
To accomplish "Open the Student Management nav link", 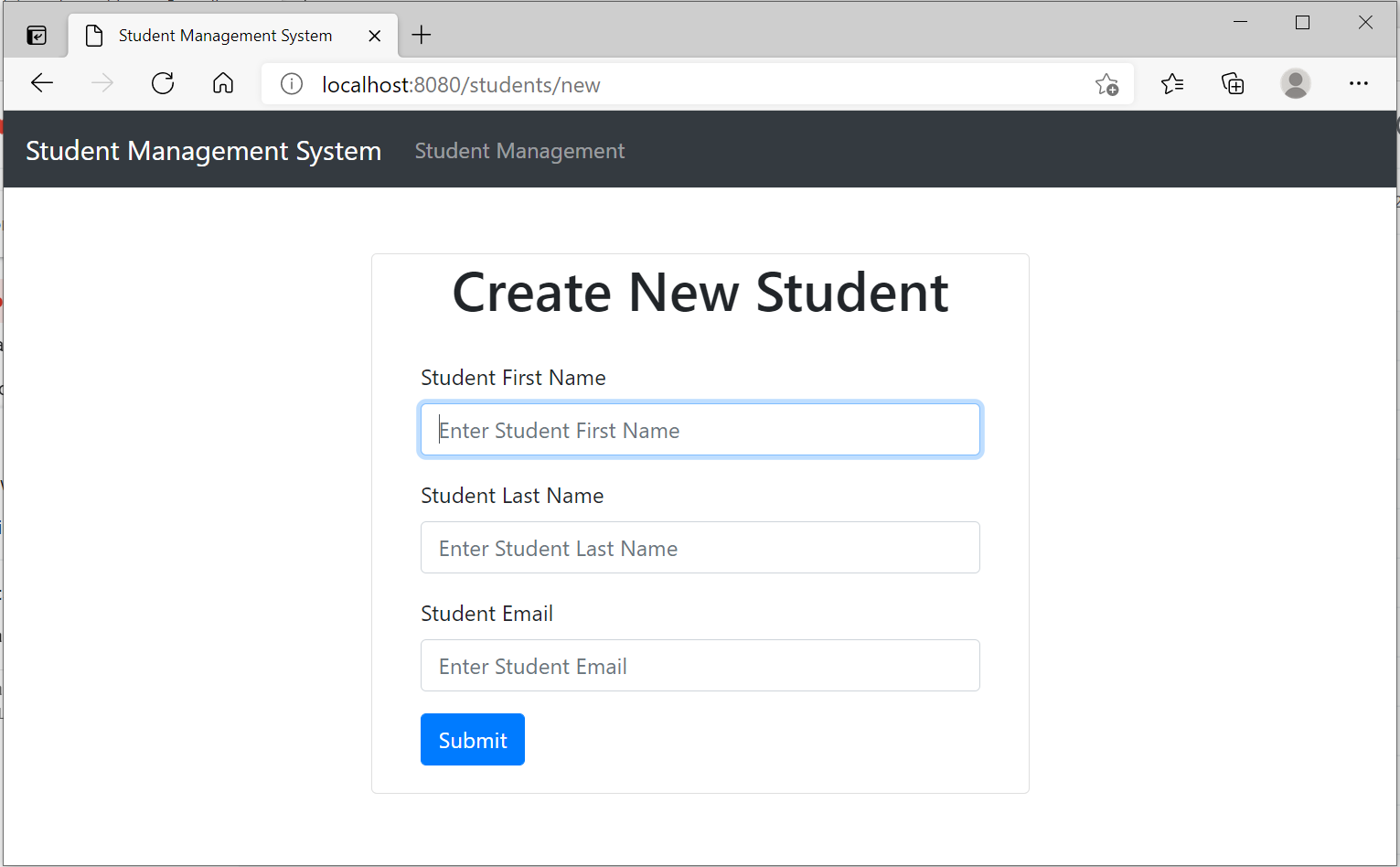I will 519,151.
